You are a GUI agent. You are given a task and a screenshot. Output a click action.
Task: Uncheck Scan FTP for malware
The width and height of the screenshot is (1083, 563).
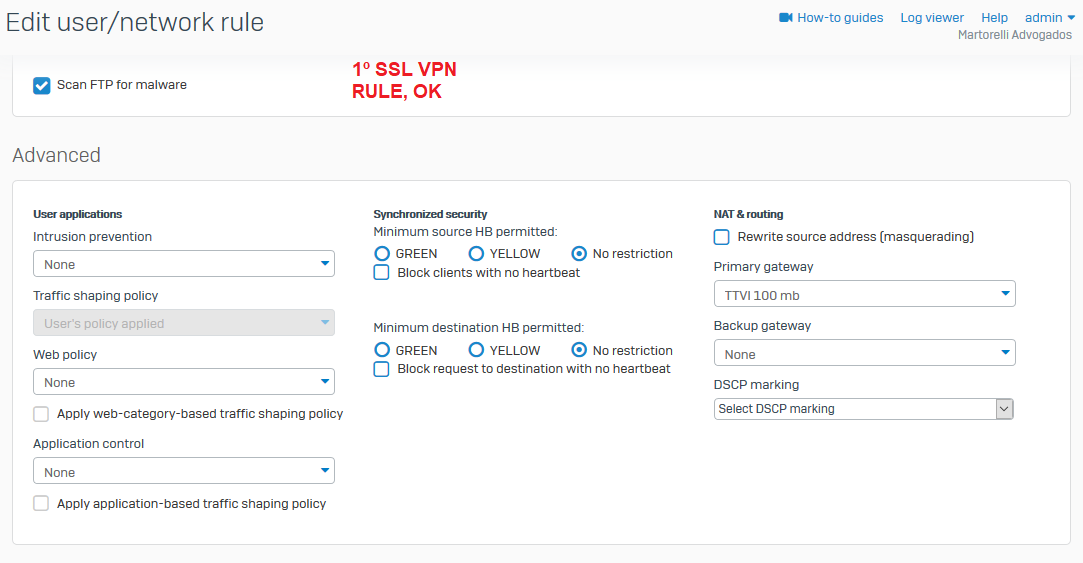pos(41,86)
